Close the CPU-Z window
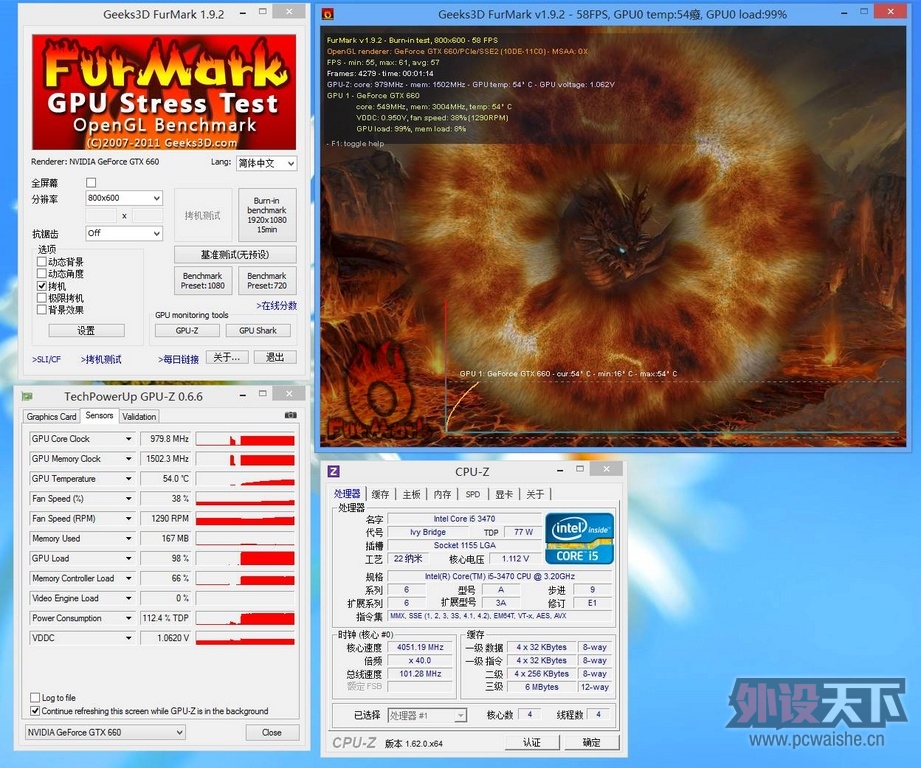The width and height of the screenshot is (921, 768). tap(606, 469)
